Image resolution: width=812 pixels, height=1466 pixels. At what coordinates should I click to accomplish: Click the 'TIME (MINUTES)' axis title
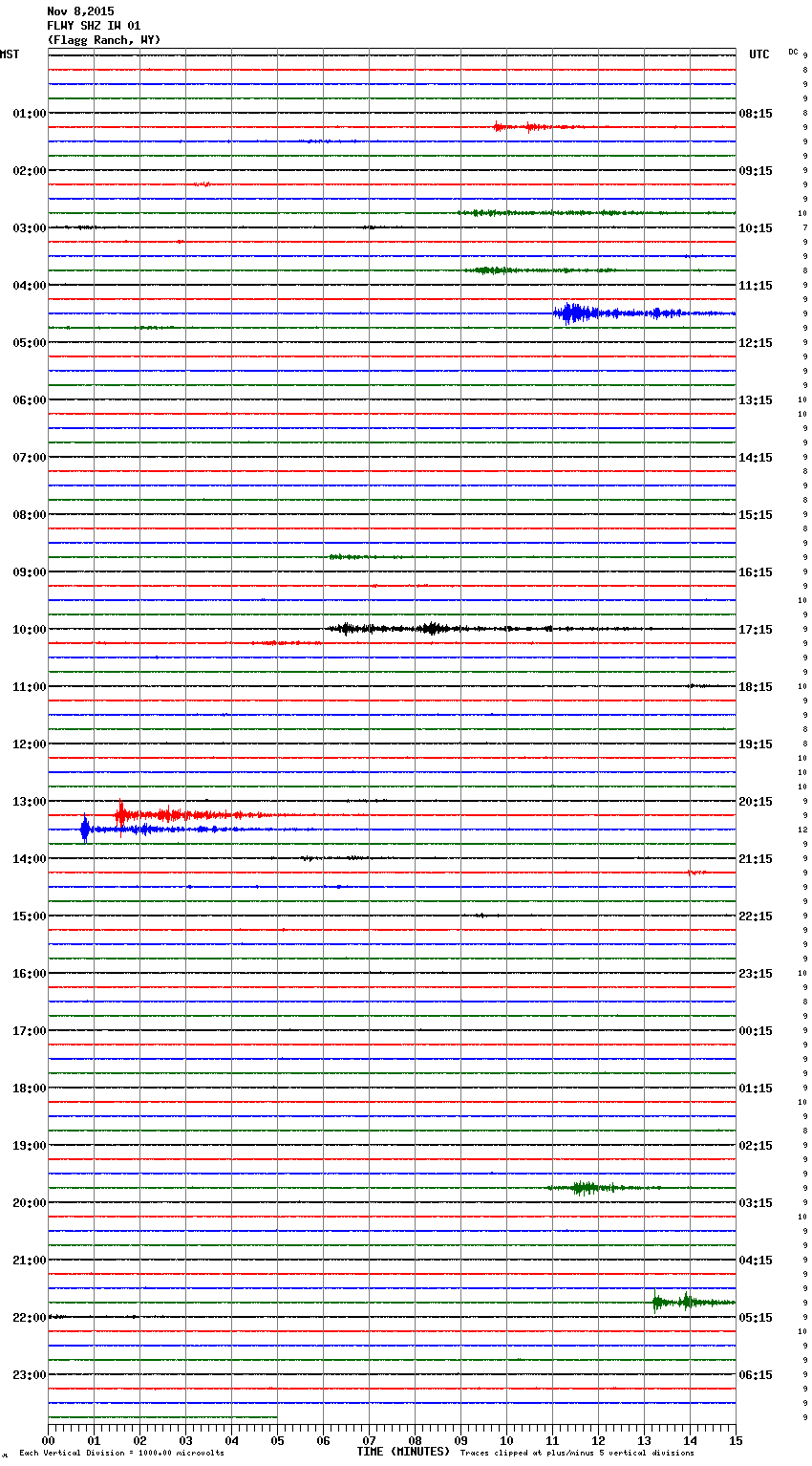403,1452
